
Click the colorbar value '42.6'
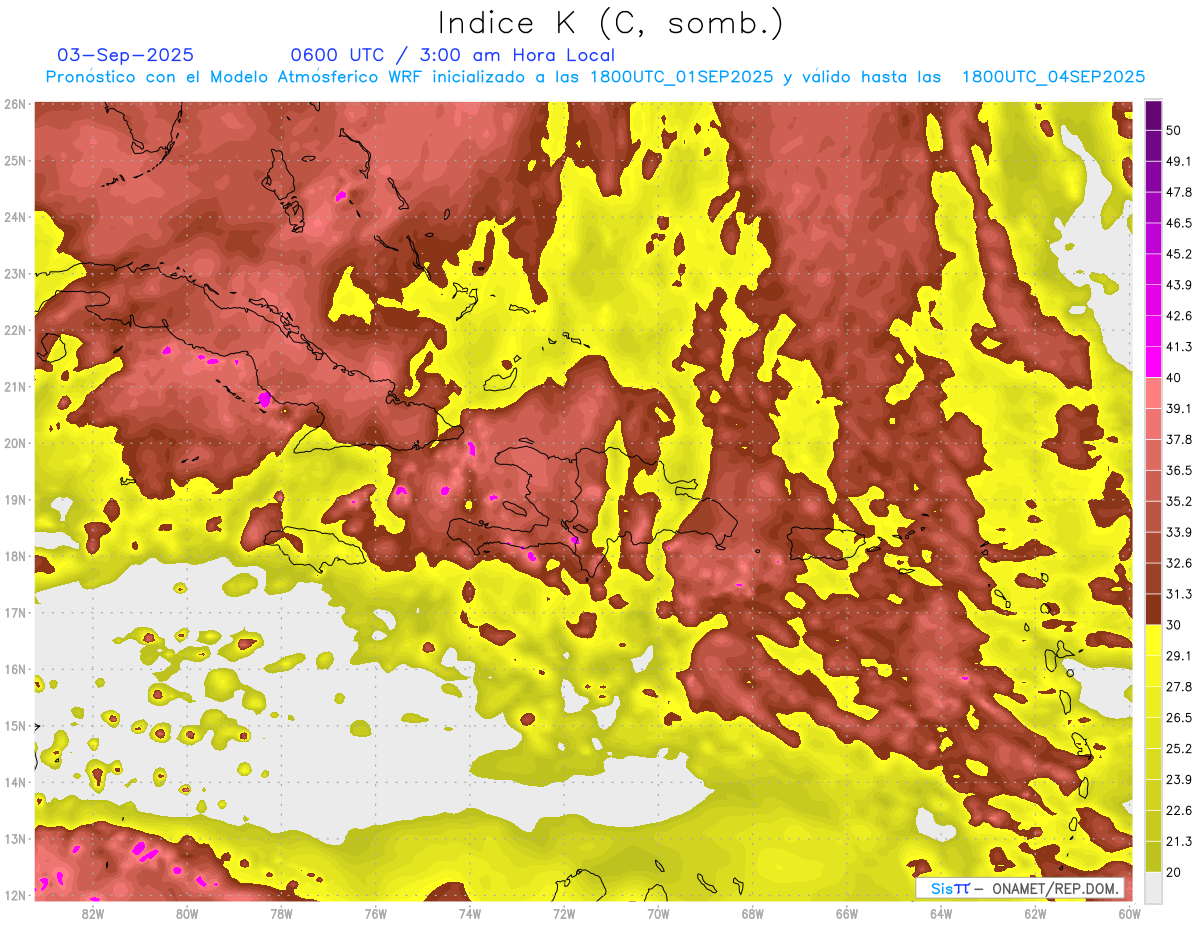[x=1178, y=316]
